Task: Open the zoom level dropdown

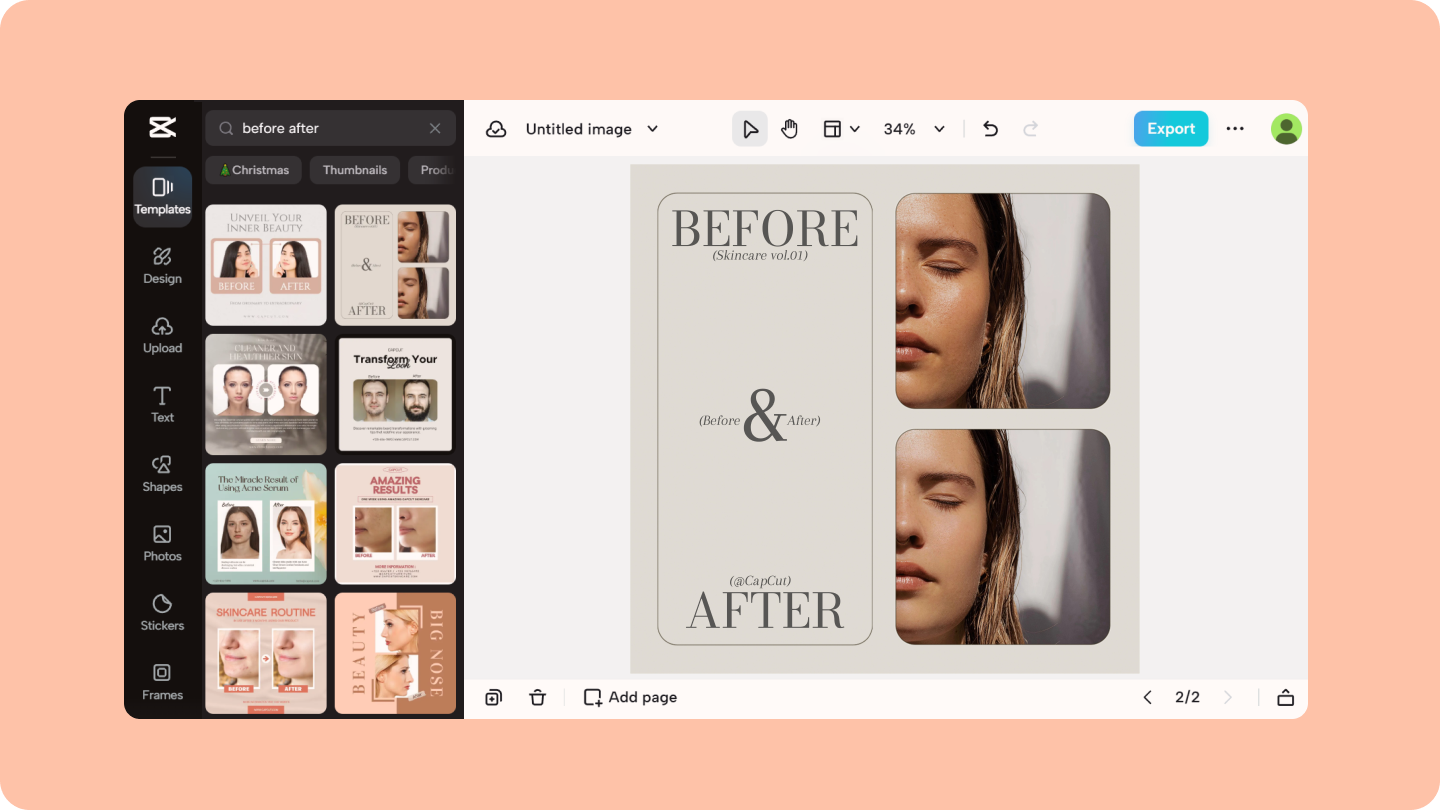Action: click(x=913, y=128)
